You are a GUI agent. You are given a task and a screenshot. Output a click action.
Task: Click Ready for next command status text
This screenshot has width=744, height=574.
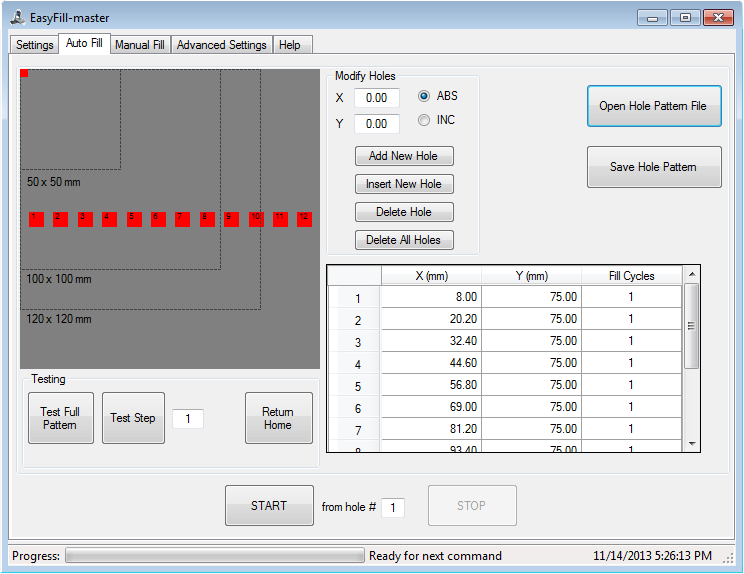[x=435, y=555]
